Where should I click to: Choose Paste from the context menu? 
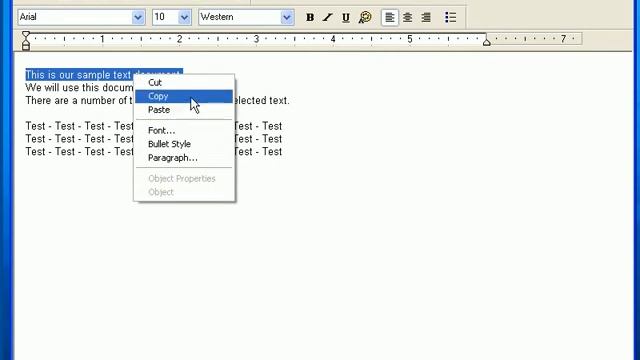[184, 110]
